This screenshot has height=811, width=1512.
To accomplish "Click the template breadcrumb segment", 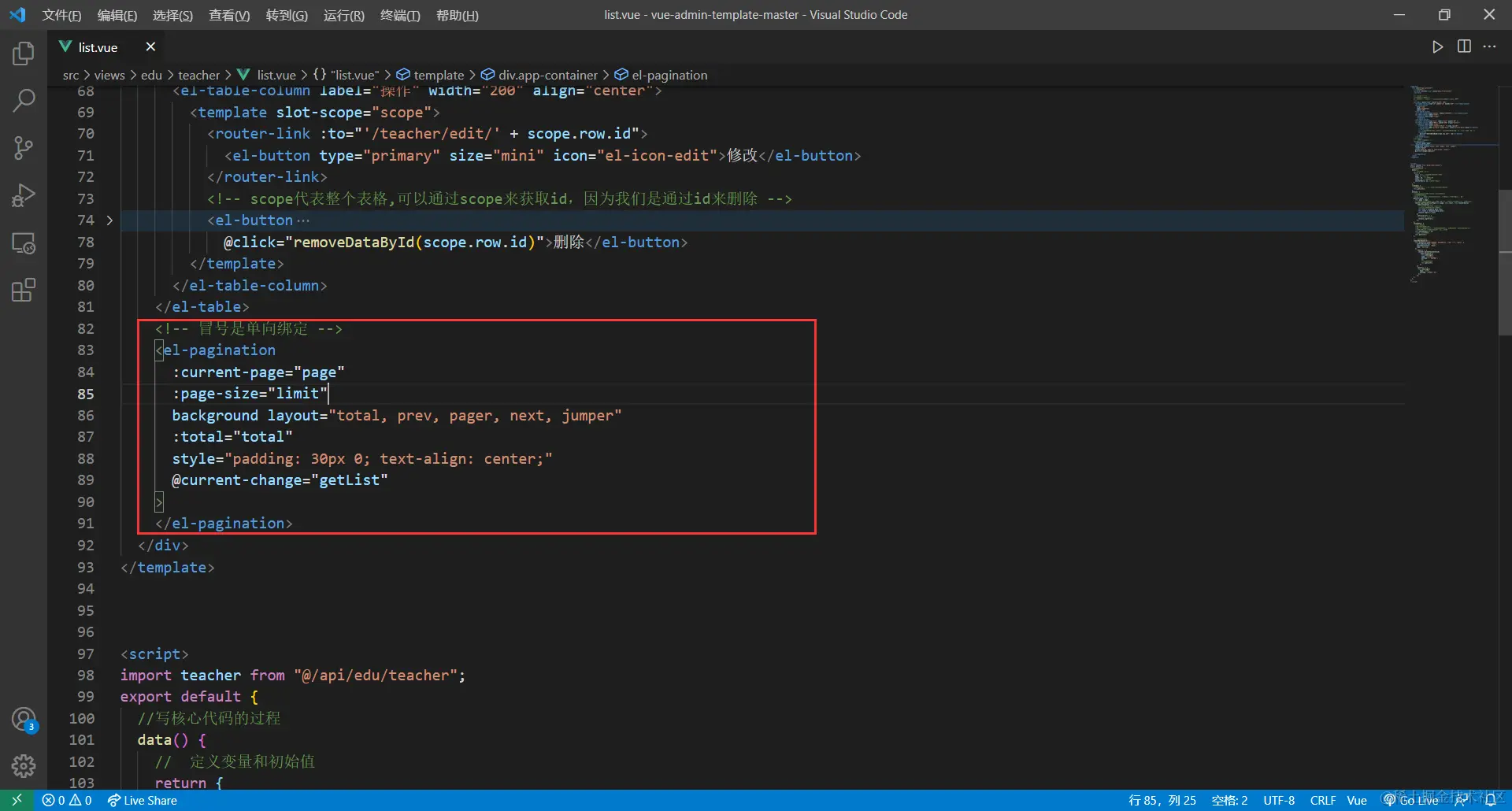I will coord(430,75).
